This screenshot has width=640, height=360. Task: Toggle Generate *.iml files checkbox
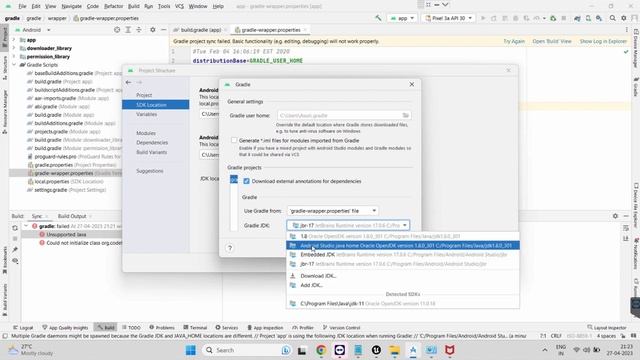(234, 140)
